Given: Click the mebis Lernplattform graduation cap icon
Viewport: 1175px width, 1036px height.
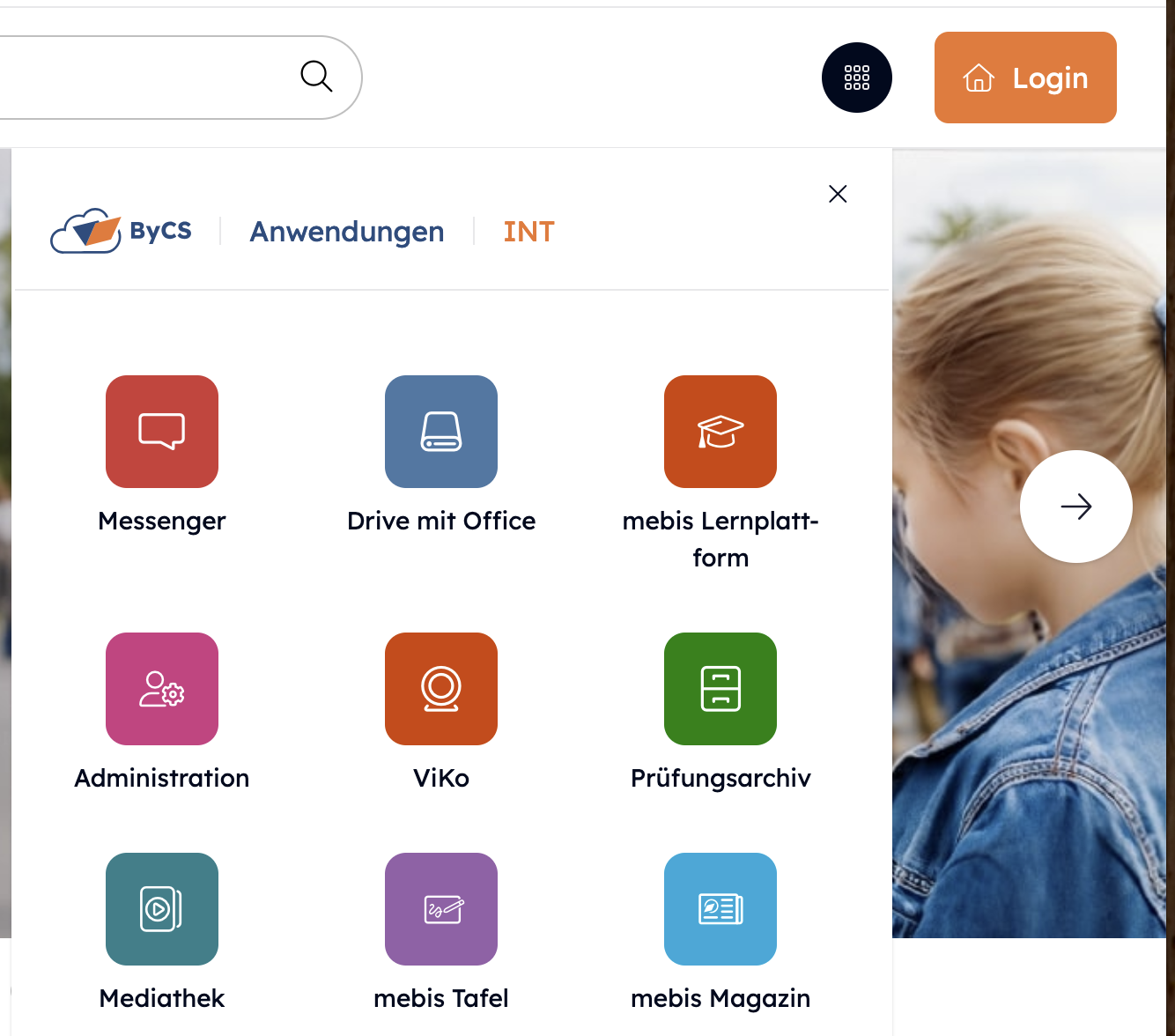Looking at the screenshot, I should (721, 432).
